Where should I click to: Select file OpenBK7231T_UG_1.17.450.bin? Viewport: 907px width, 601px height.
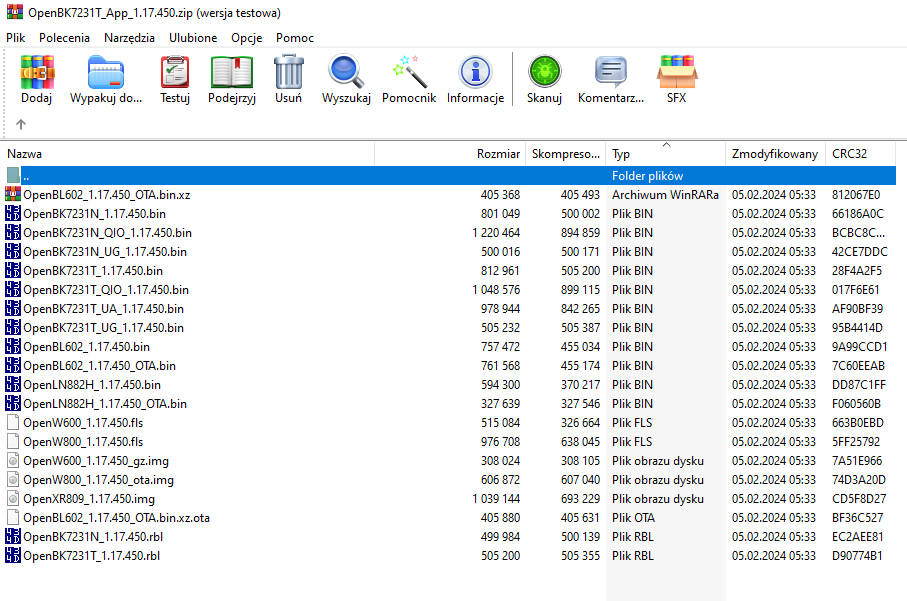tap(104, 328)
